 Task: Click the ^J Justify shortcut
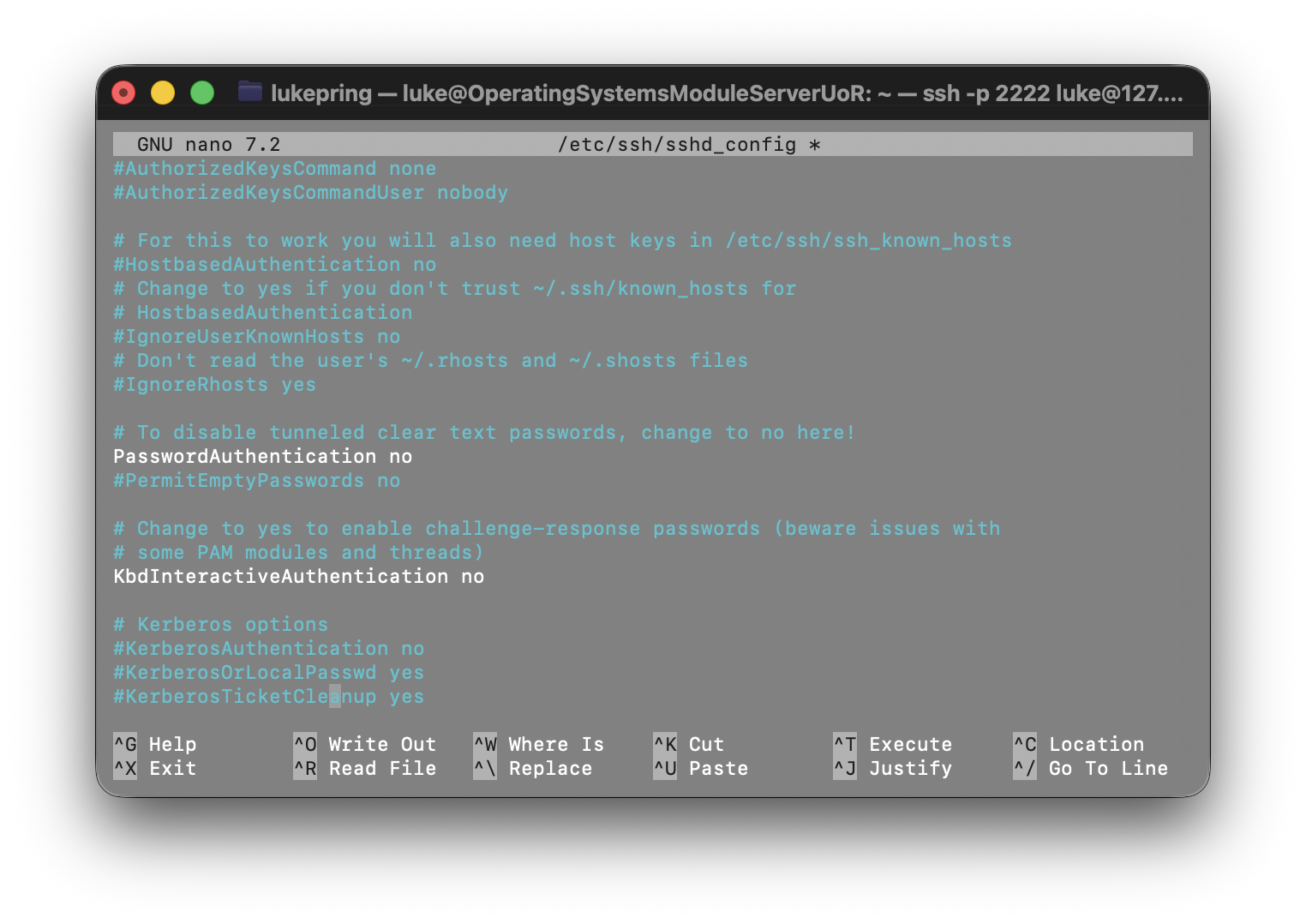[893, 768]
